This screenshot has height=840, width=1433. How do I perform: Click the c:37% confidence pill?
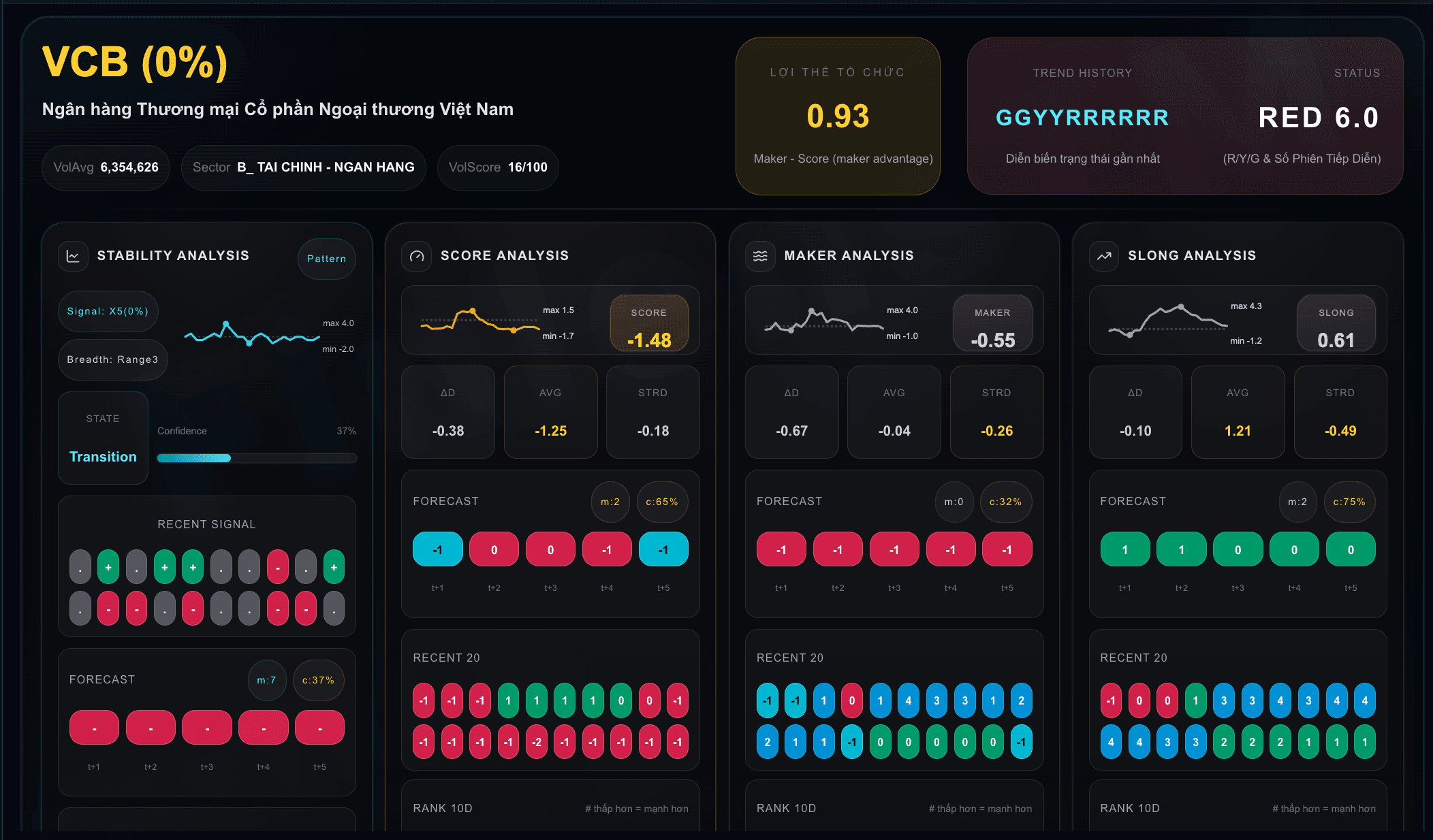point(318,680)
